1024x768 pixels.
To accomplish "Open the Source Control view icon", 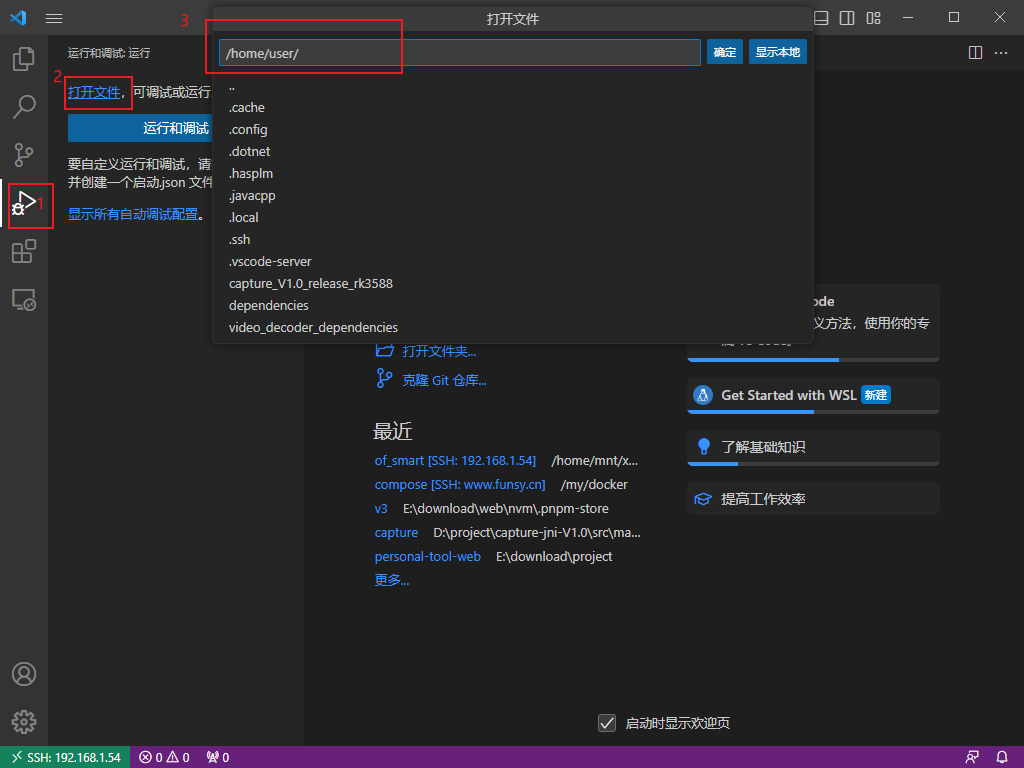I will [24, 155].
